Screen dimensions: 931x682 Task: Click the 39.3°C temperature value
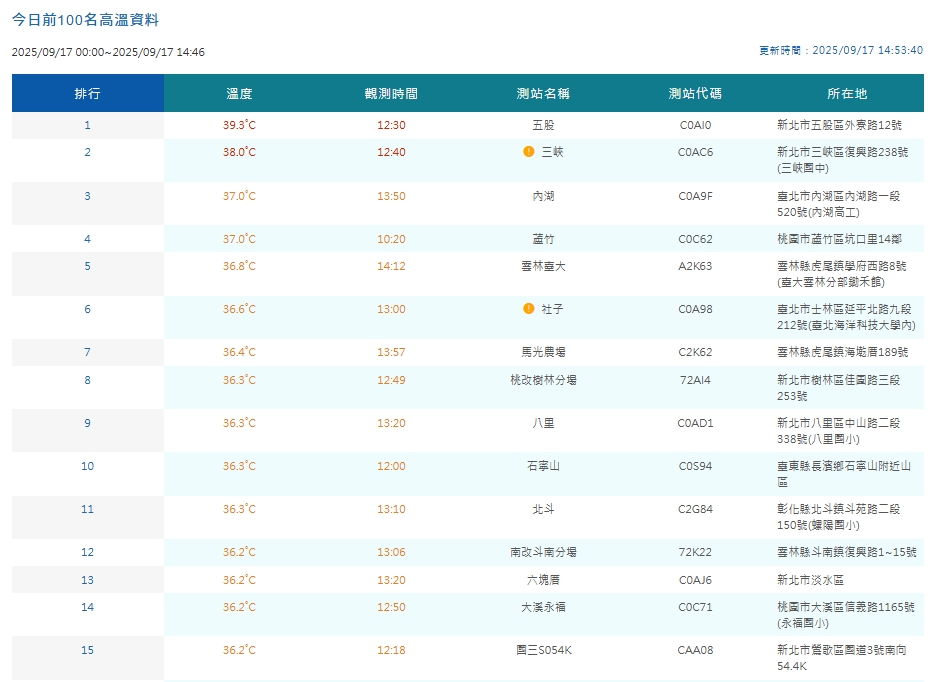239,125
